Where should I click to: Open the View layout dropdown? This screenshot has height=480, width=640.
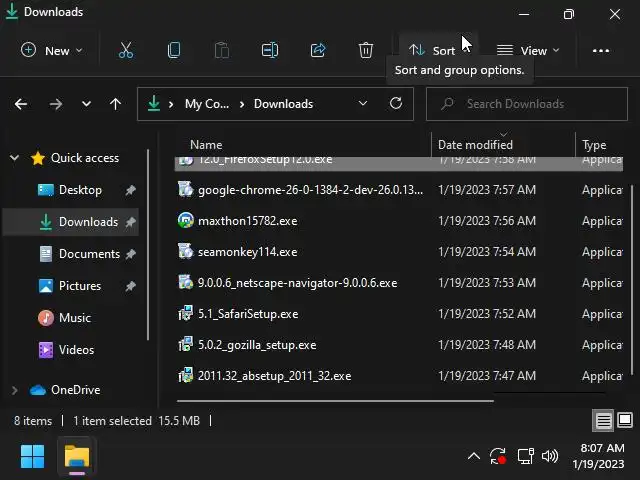coord(528,51)
